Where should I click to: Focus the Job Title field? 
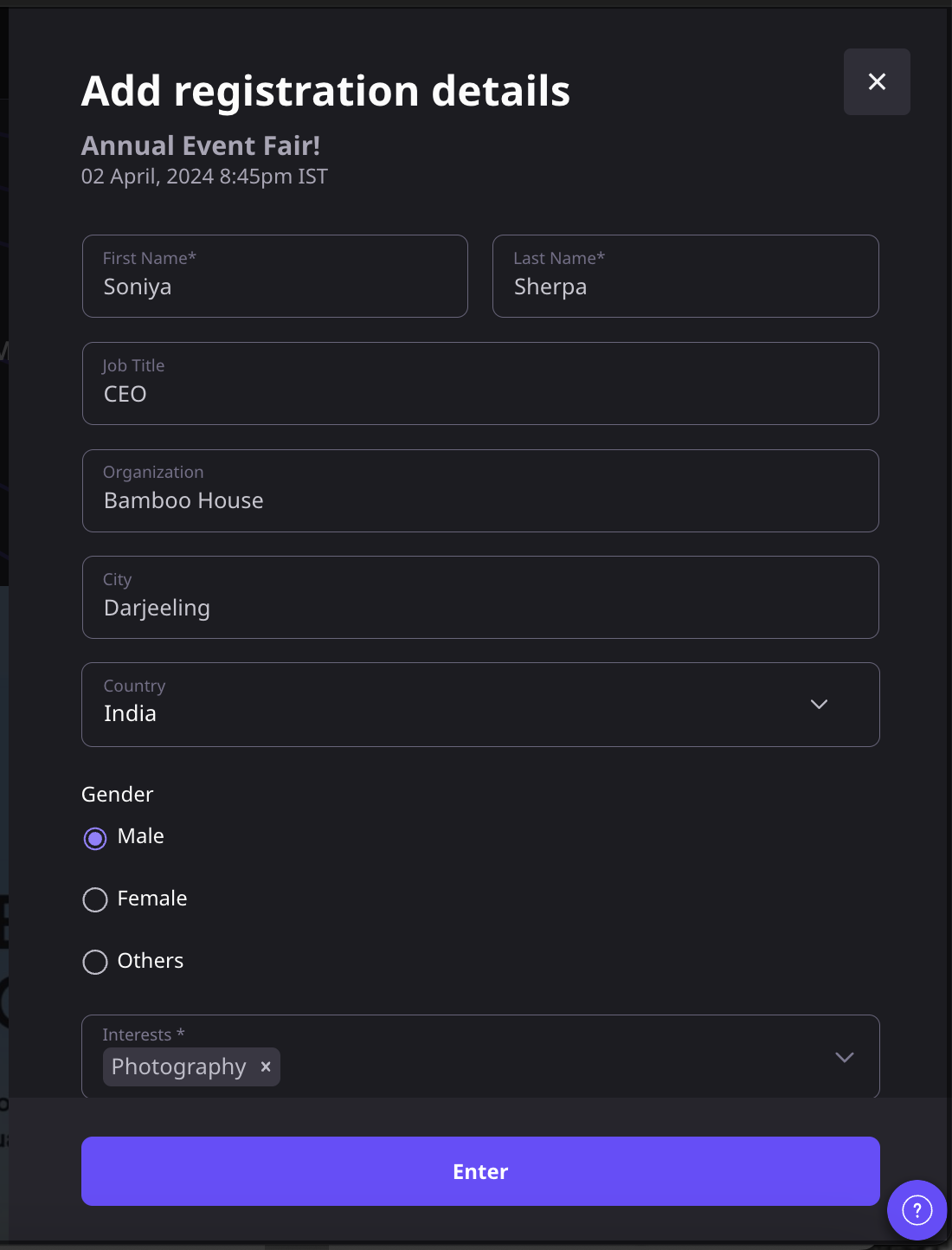pos(480,383)
